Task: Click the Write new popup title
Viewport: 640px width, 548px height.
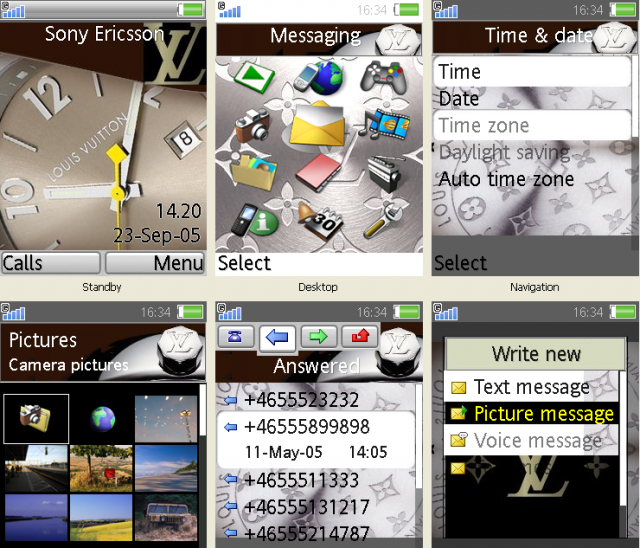Action: pyautogui.click(x=536, y=353)
